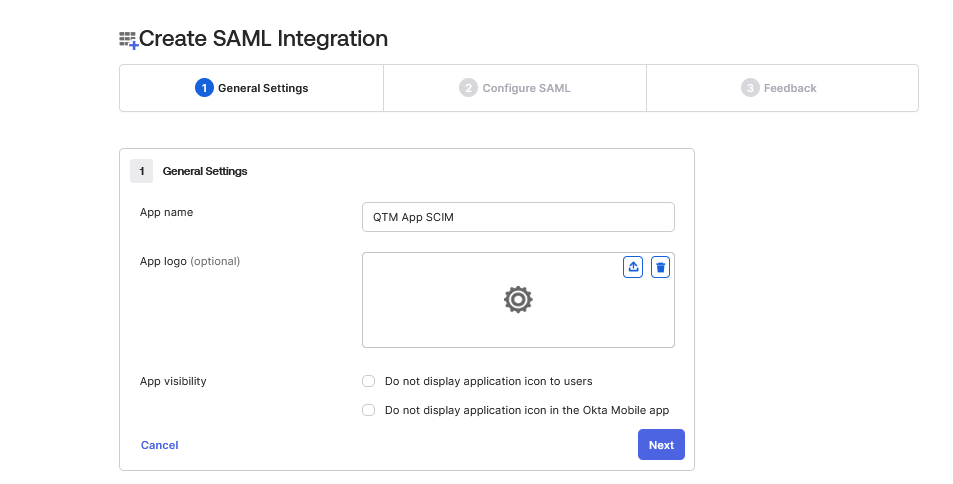Click the app grid icon beside the title
Screen dimensions: 953x484
click(x=129, y=40)
